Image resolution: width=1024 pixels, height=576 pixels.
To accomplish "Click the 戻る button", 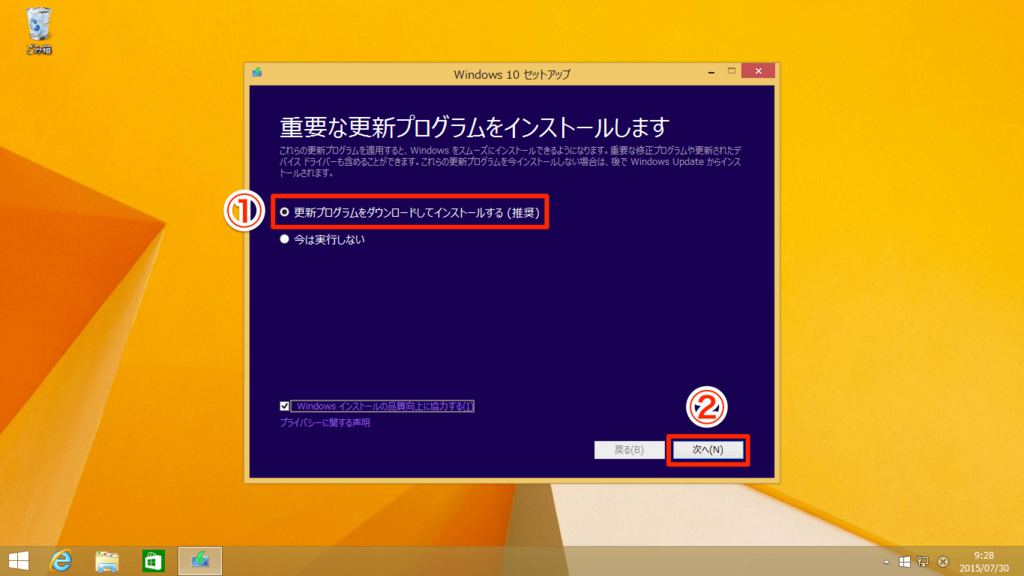I will pyautogui.click(x=627, y=450).
